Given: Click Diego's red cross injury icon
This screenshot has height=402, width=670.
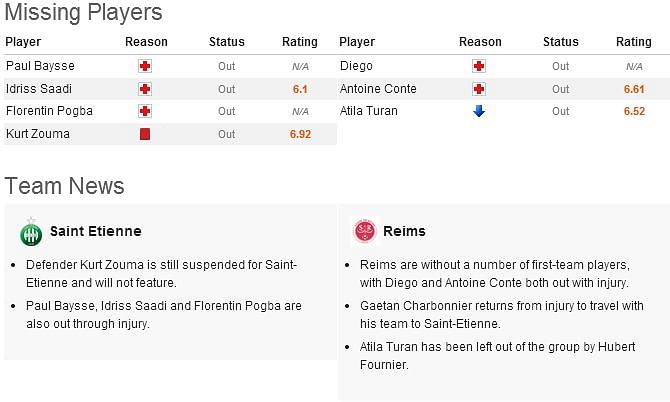Looking at the screenshot, I should [479, 66].
